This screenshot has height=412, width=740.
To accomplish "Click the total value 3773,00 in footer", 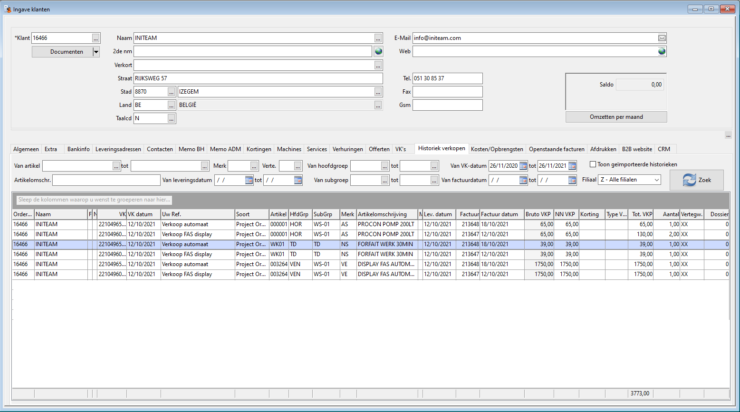I will click(640, 393).
